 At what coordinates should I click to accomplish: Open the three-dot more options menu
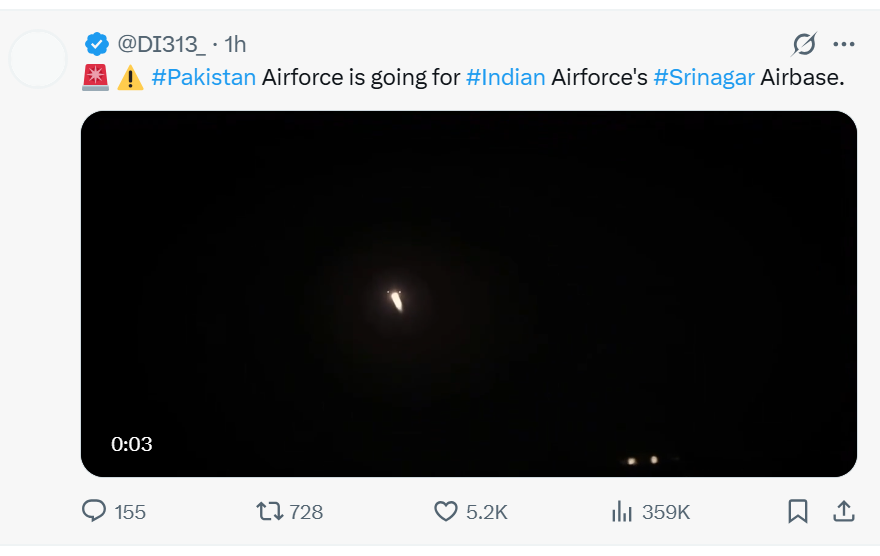844,44
